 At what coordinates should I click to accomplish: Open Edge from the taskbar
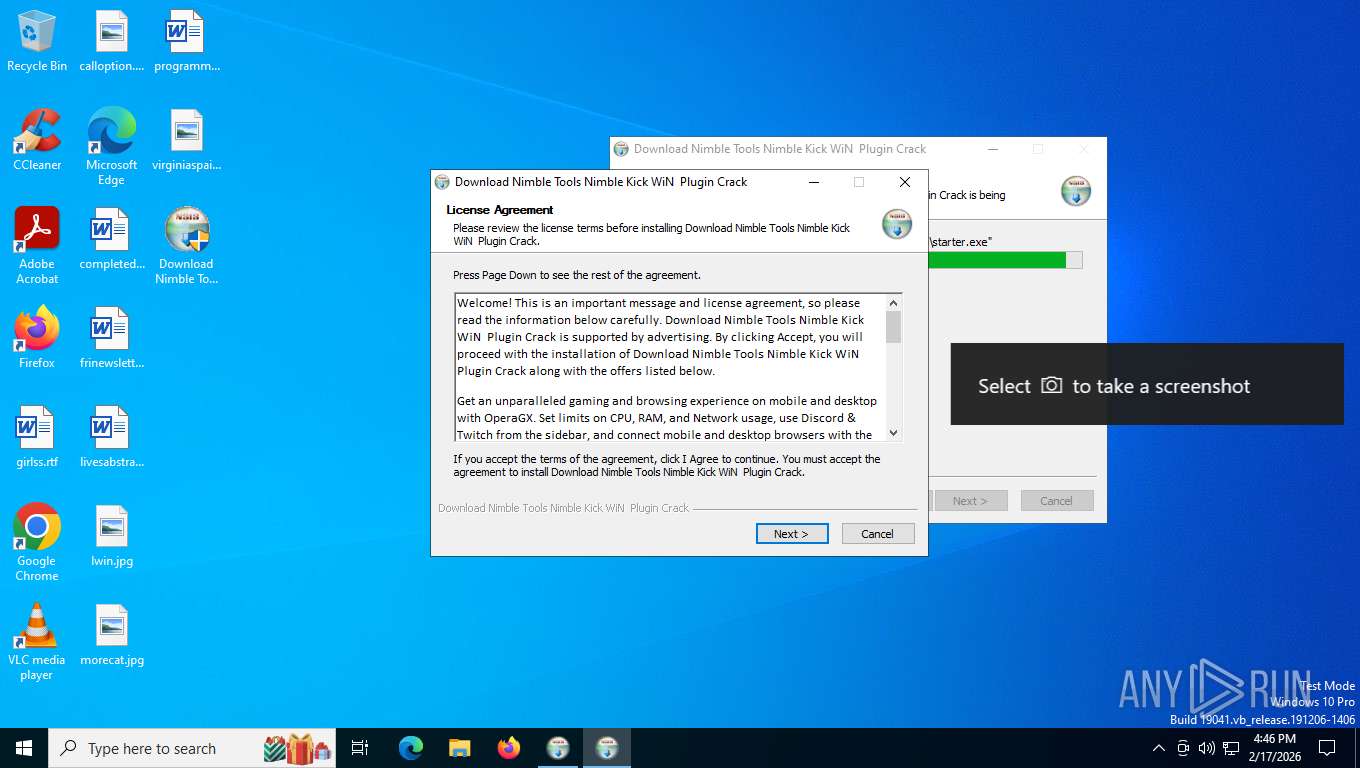pyautogui.click(x=411, y=748)
